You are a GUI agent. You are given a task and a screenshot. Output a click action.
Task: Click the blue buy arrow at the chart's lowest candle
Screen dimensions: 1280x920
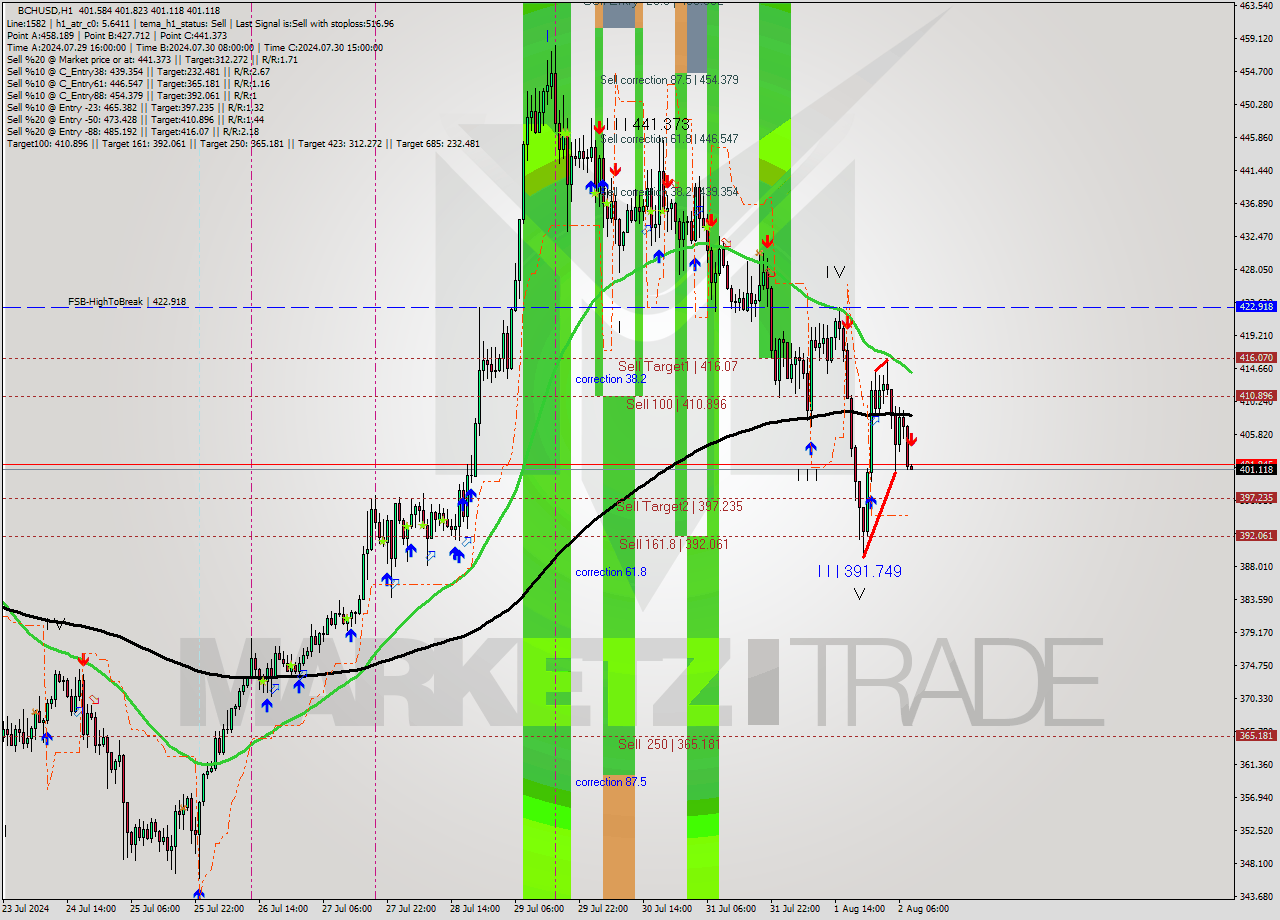pyautogui.click(x=199, y=894)
